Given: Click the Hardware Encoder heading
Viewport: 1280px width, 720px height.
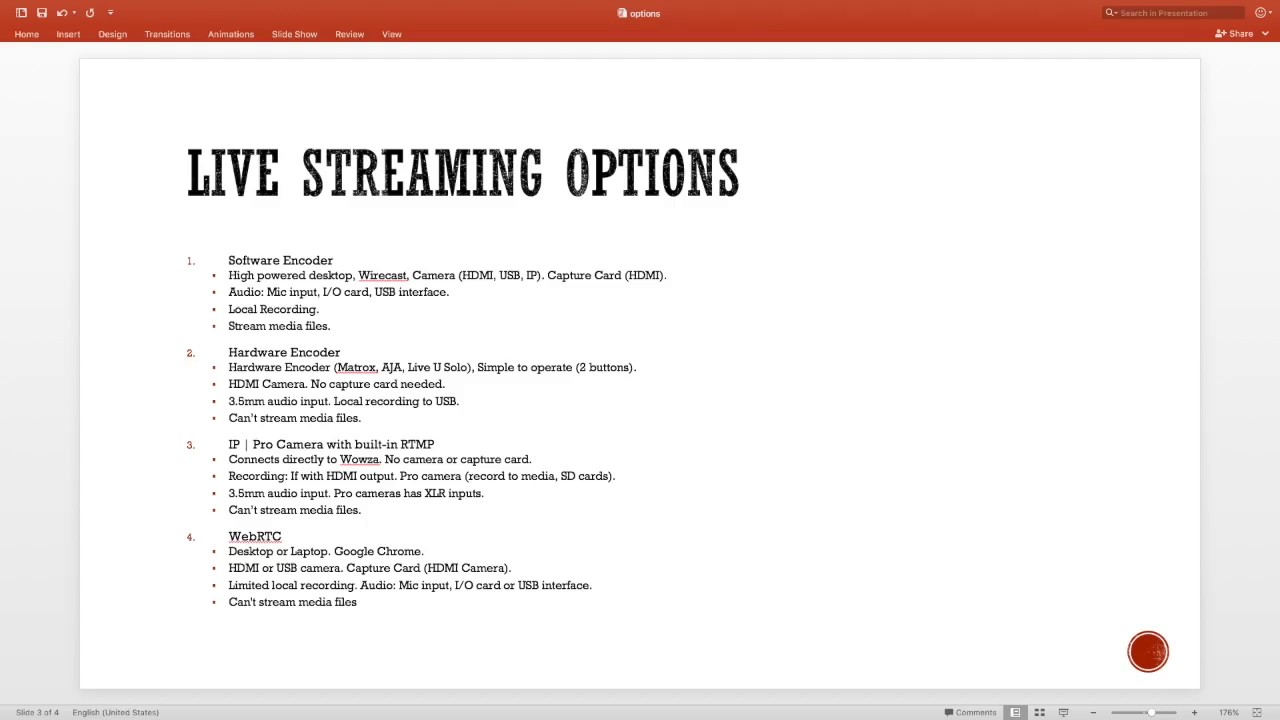Looking at the screenshot, I should click(x=284, y=352).
